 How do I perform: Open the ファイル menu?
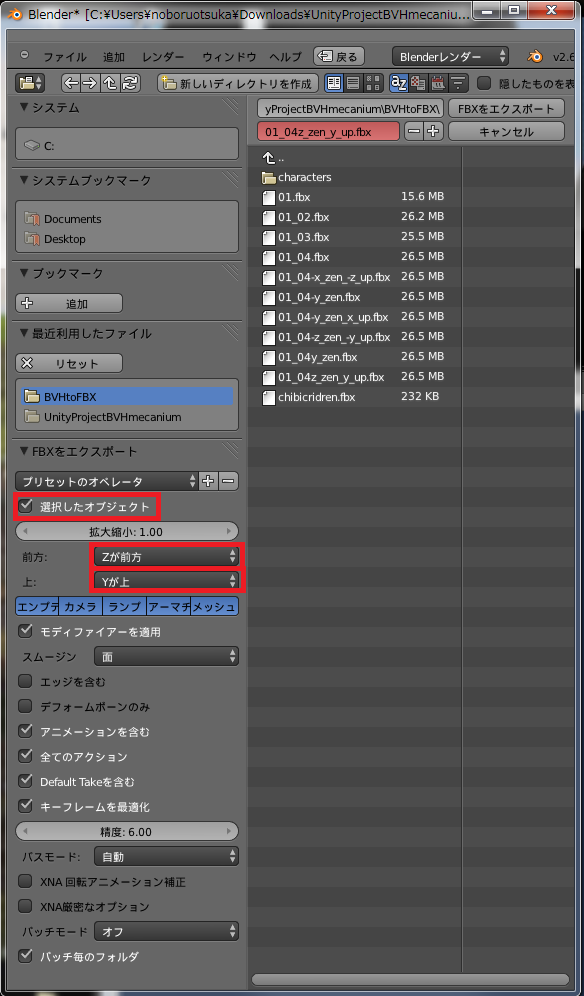65,57
